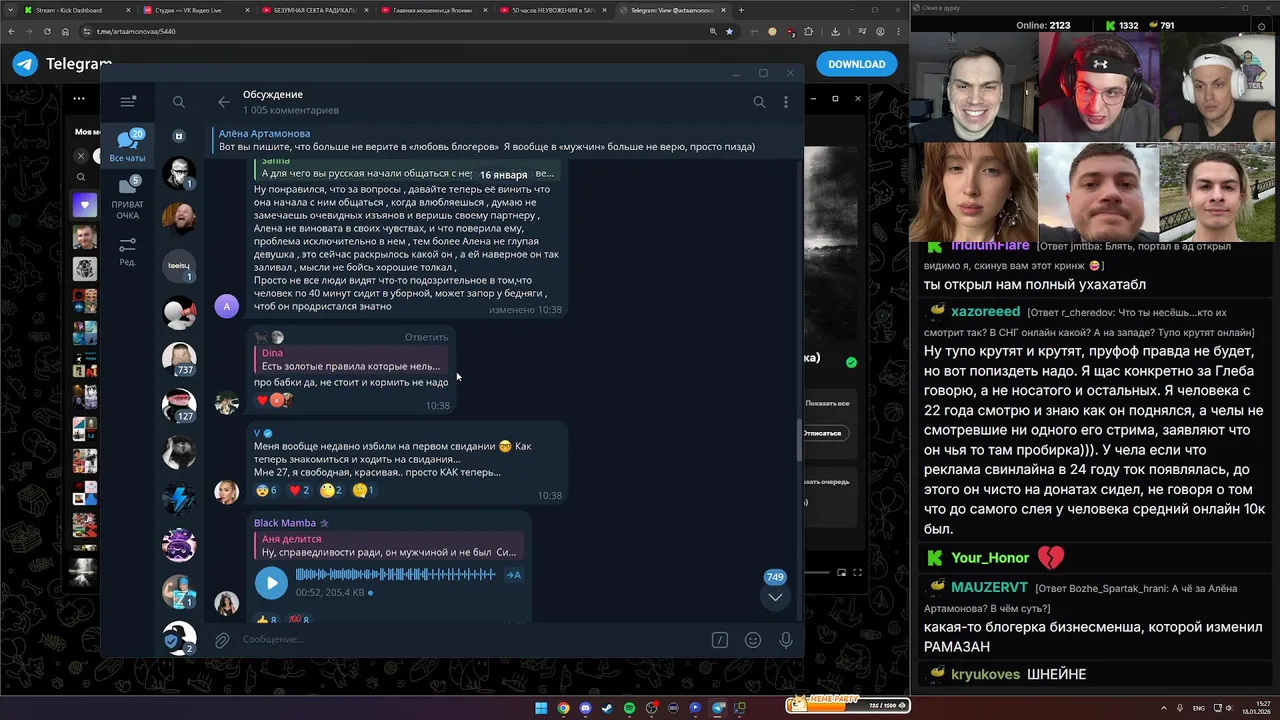
Task: Play Black Mamba's voice message
Action: click(271, 582)
